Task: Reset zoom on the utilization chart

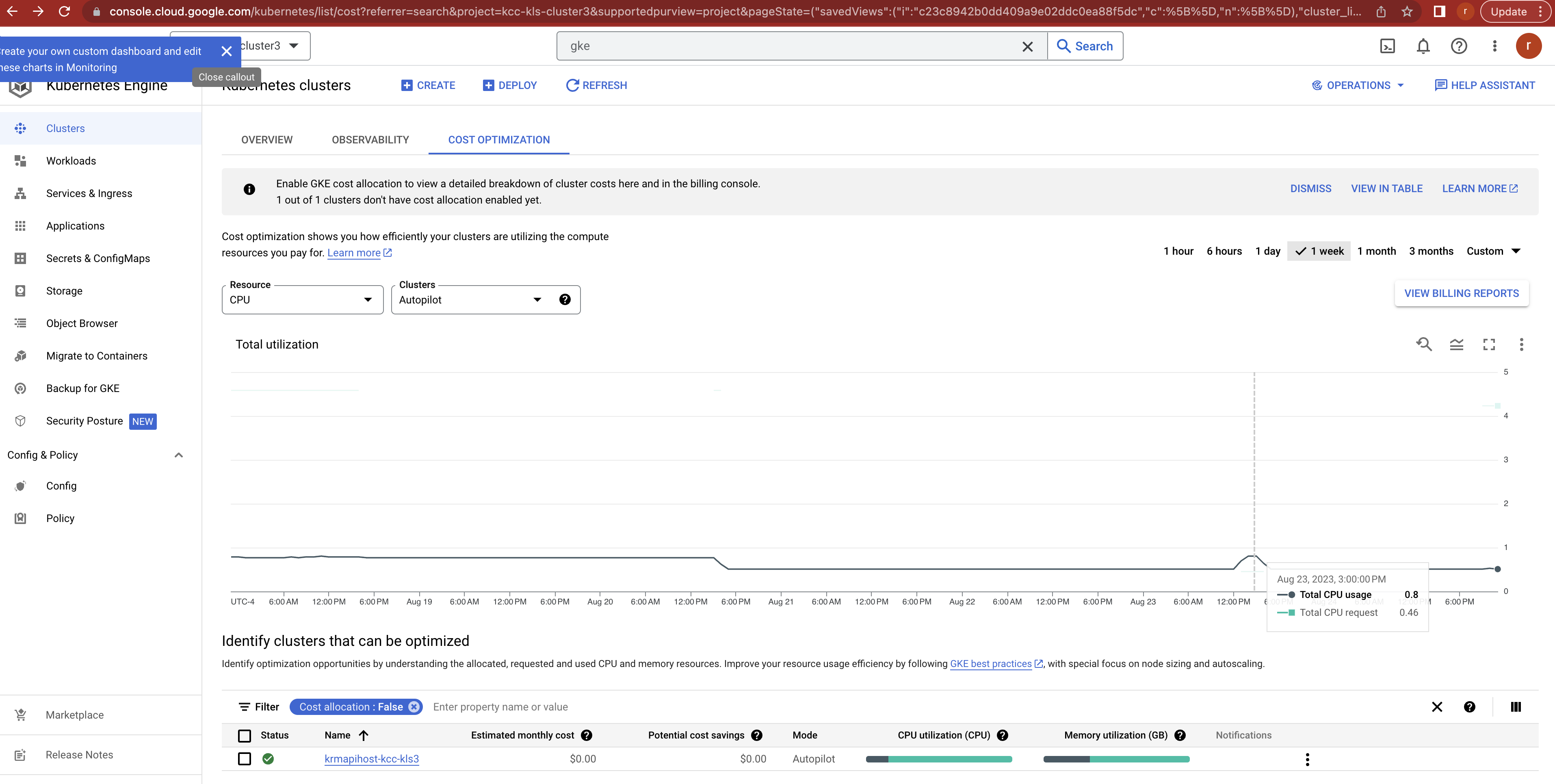Action: coord(1425,344)
